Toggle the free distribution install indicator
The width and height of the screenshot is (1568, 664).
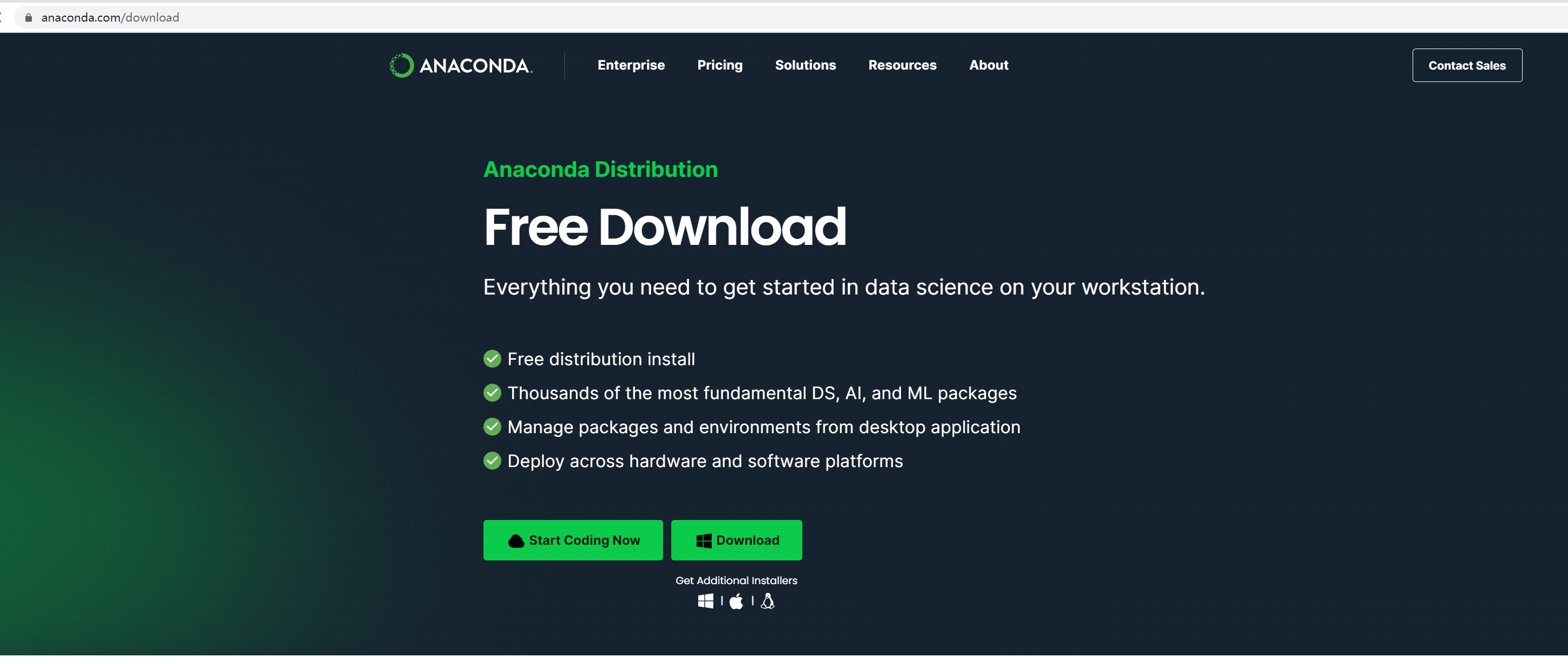tap(490, 358)
